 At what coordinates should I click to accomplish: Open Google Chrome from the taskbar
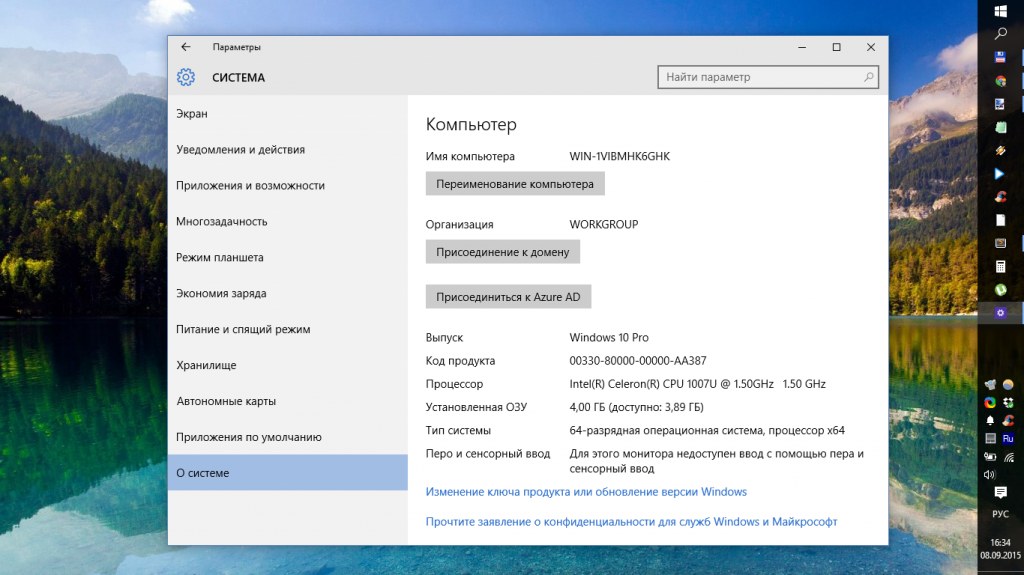(1000, 81)
